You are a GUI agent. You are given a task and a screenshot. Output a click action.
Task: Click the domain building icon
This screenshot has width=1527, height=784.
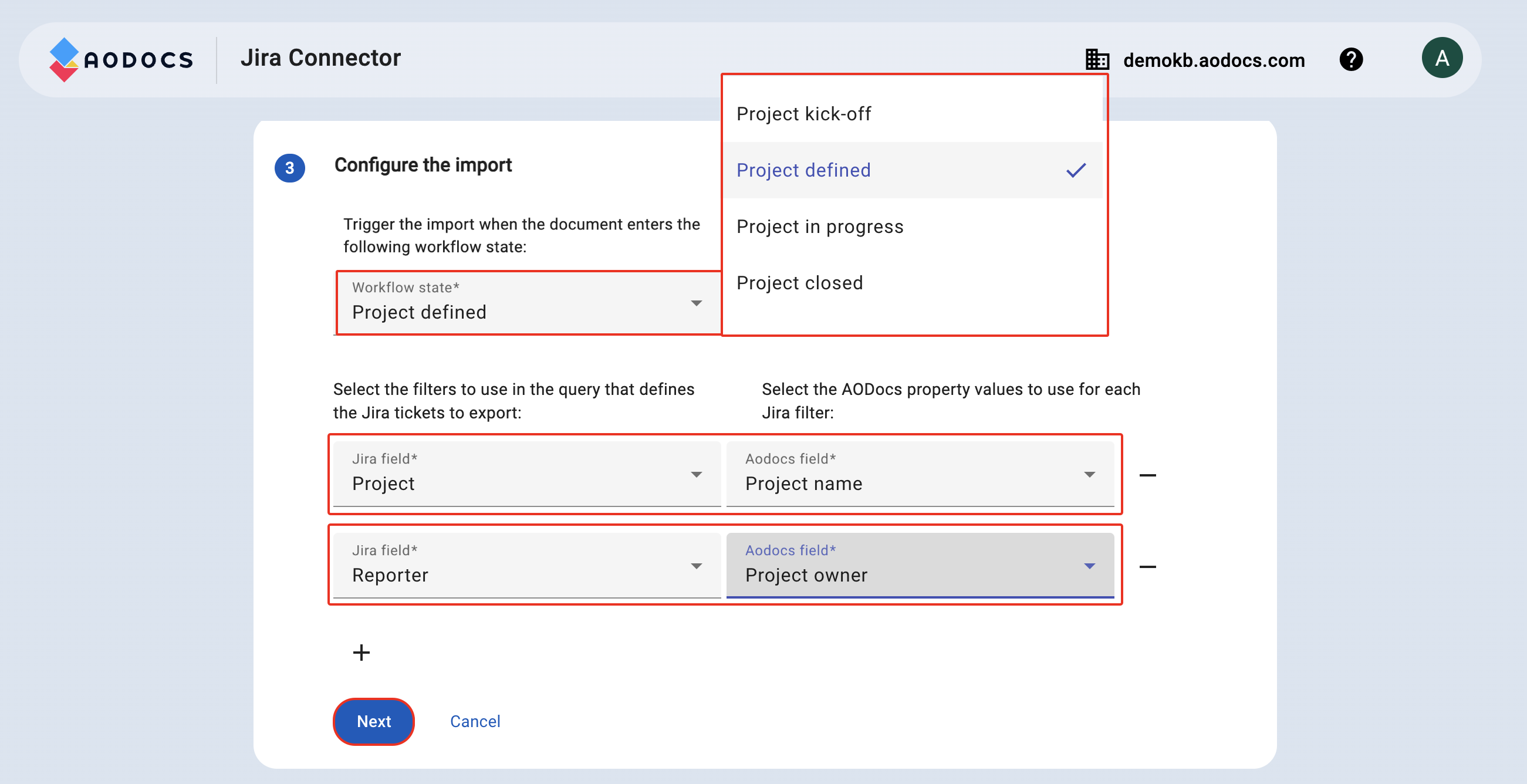[x=1097, y=60]
